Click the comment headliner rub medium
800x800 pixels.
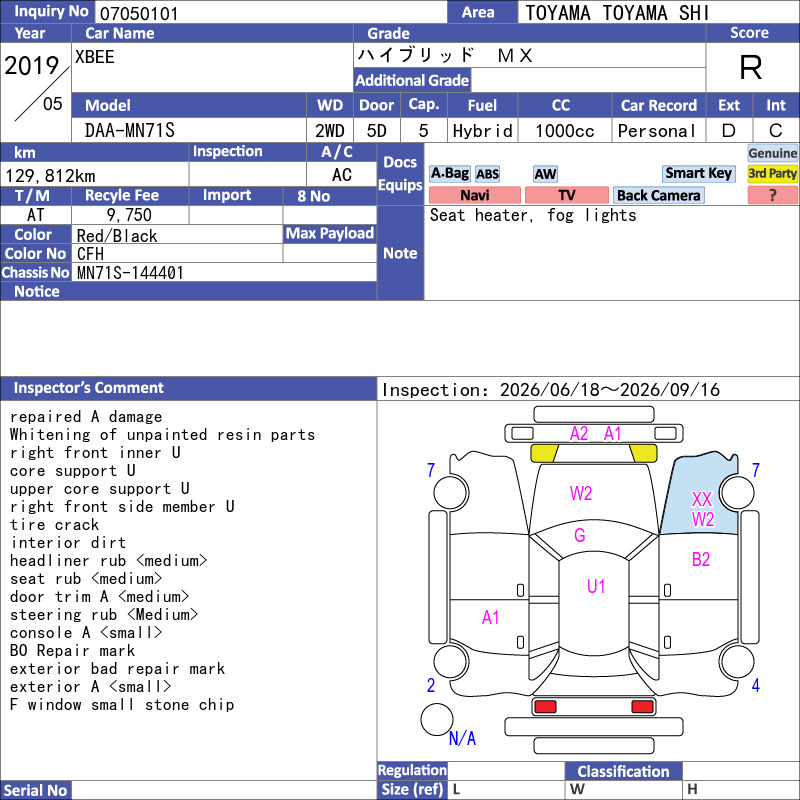[x=108, y=561]
